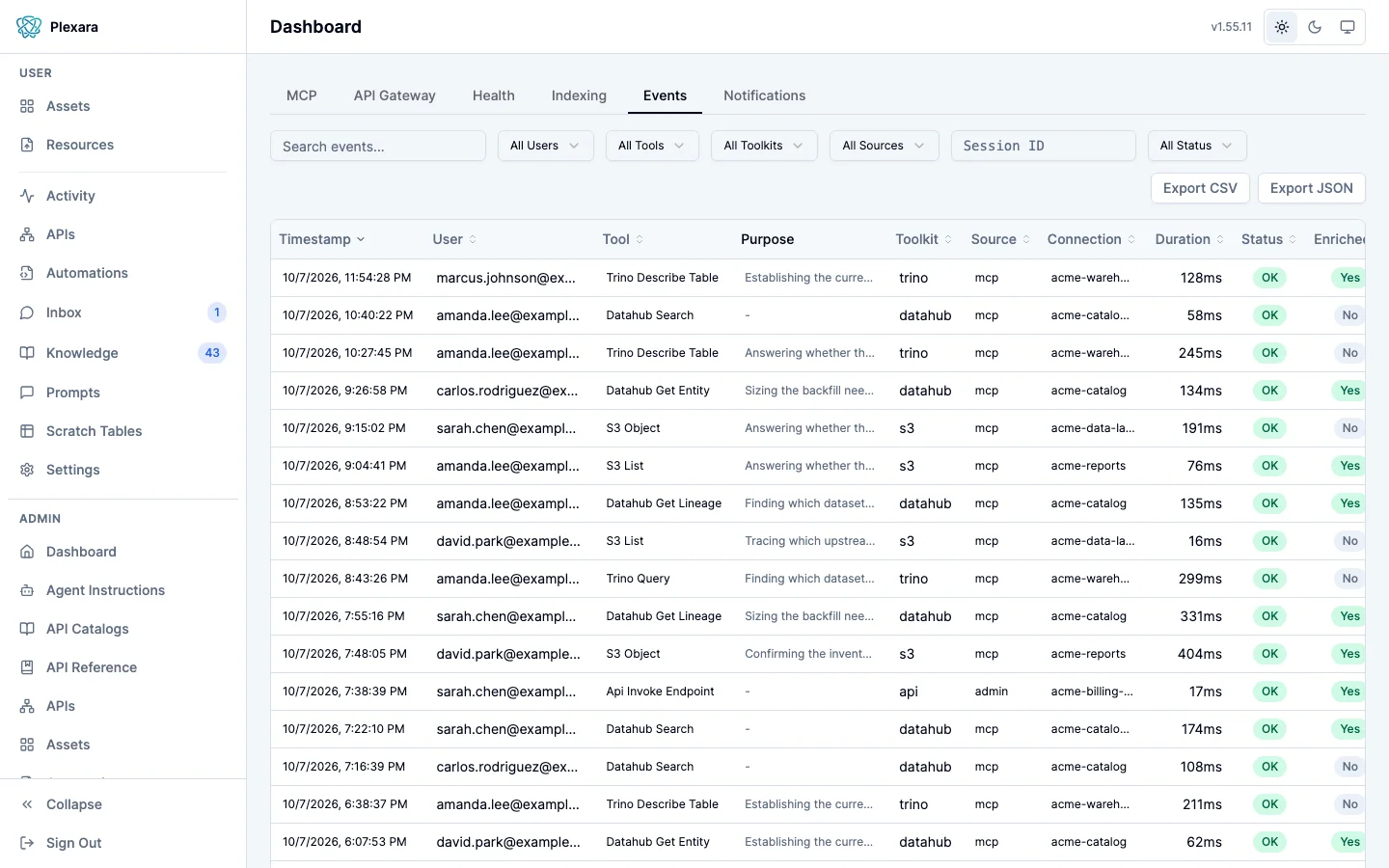Viewport: 1389px width, 868px height.
Task: Open the API Catalogs icon
Action: (27, 629)
